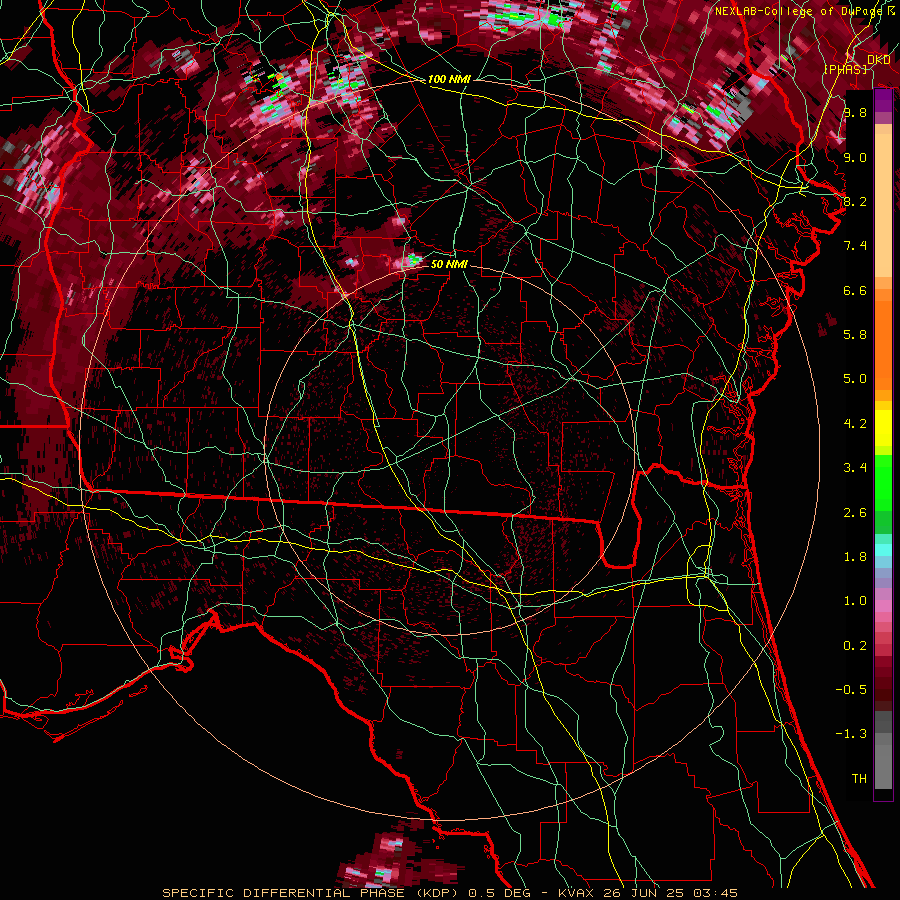
Task: Click the TH threshold legend label
Action: click(859, 779)
